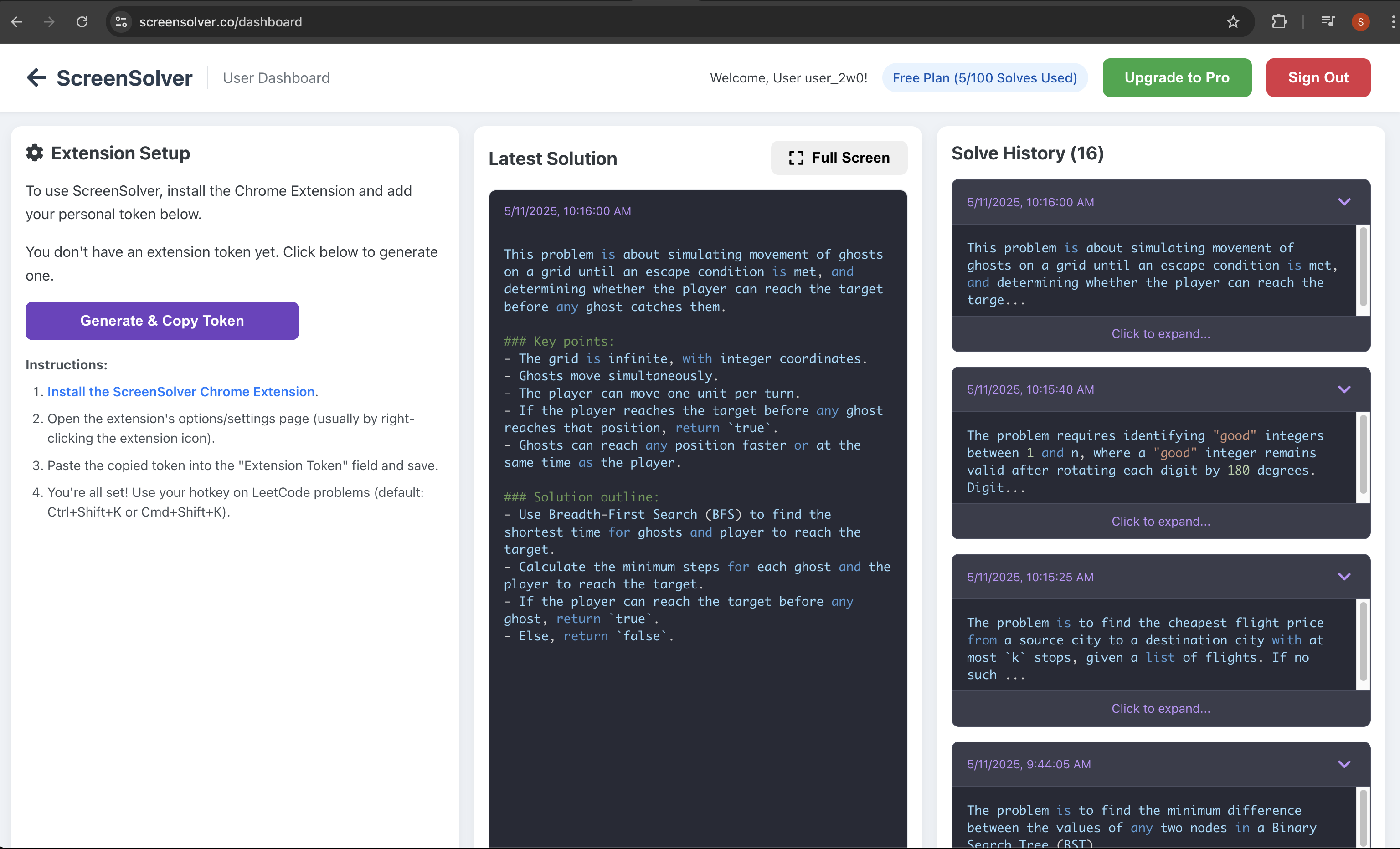Expand the 10:15:40 AM history entry chevron
The height and width of the screenshot is (849, 1400).
point(1344,389)
